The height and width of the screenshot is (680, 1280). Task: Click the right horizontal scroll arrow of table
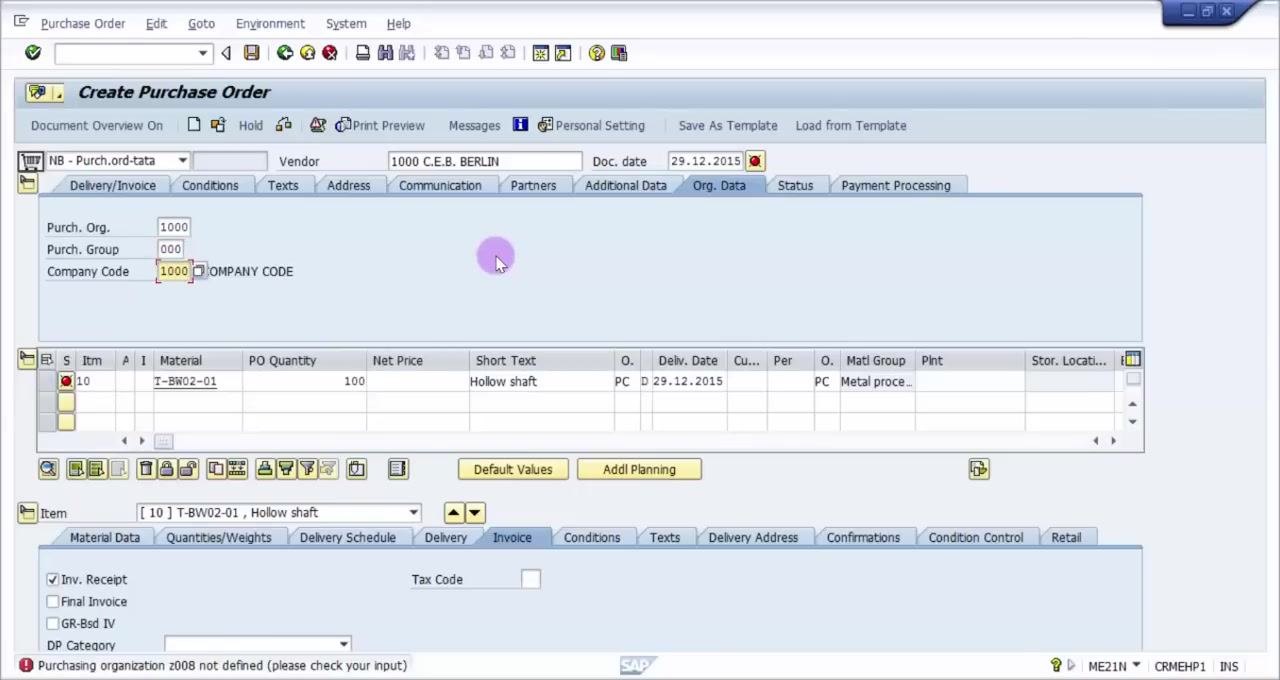tap(1113, 441)
